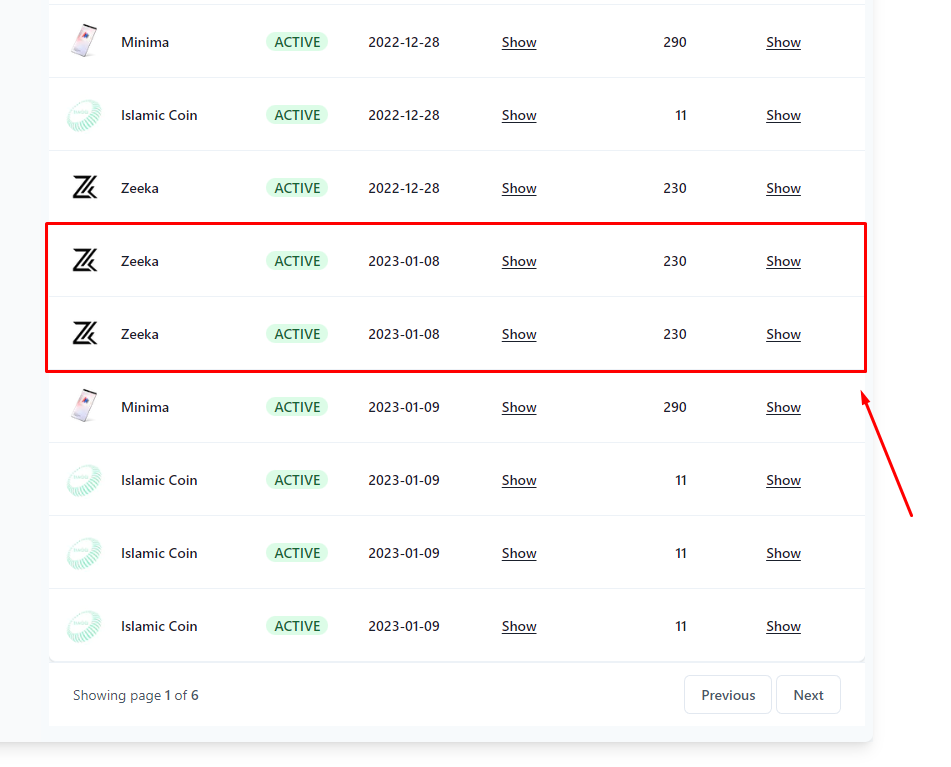Click the value 290 in Minima 2023-01-09 row

coord(674,407)
